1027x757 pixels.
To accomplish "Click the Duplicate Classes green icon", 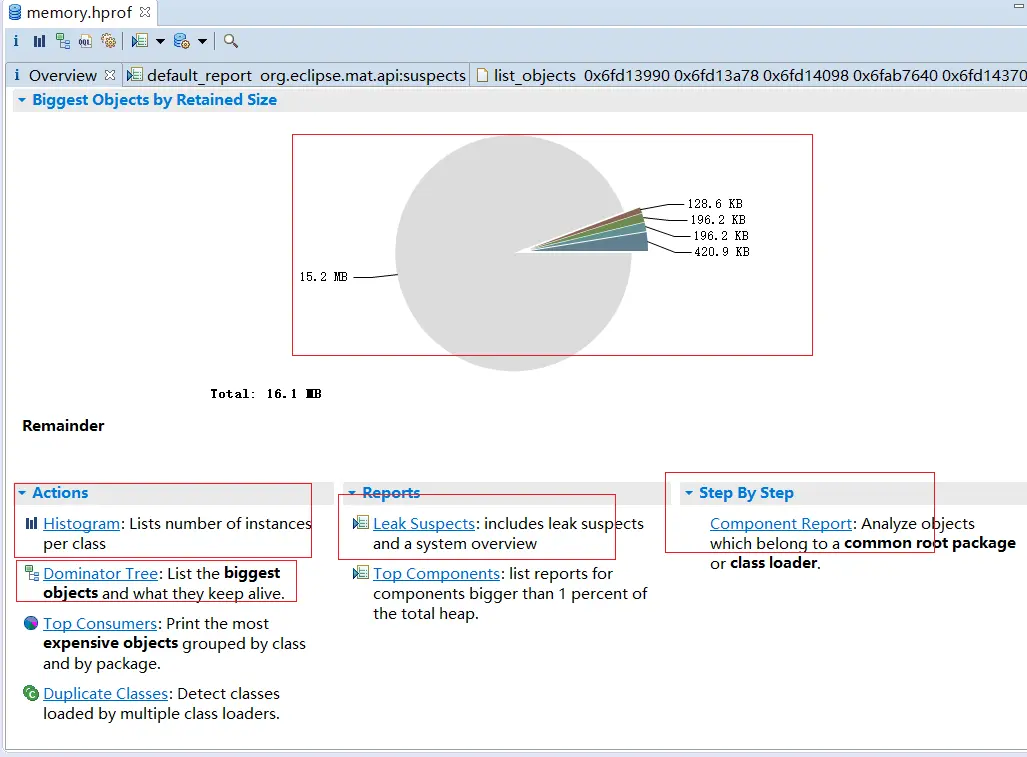I will coord(31,693).
